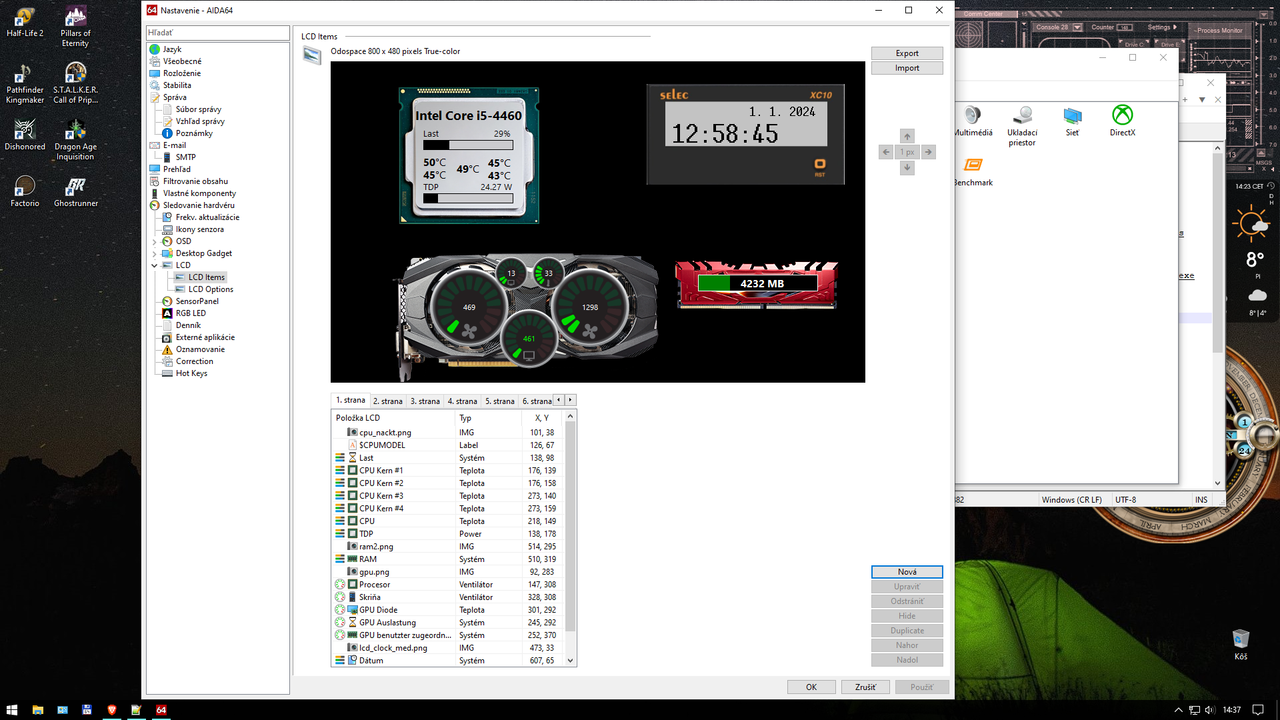This screenshot has width=1280, height=720.
Task: Select the Poznámky info item
Action: [194, 133]
